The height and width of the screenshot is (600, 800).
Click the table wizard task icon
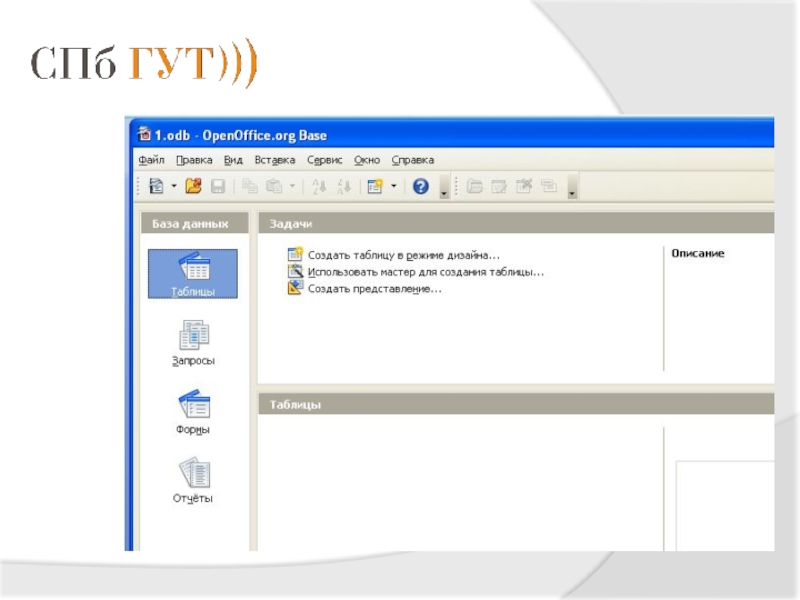295,271
